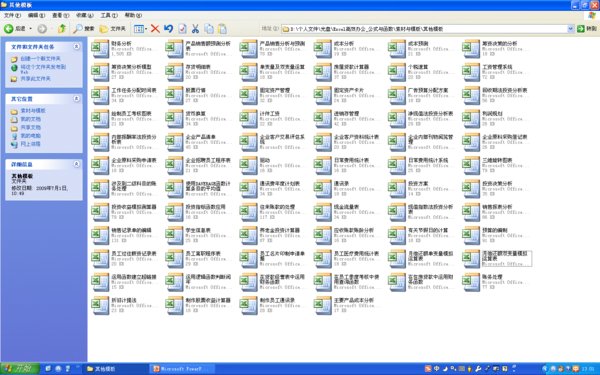Collapse the 其它位置 panel
This screenshot has width=600, height=375.
tap(77, 99)
